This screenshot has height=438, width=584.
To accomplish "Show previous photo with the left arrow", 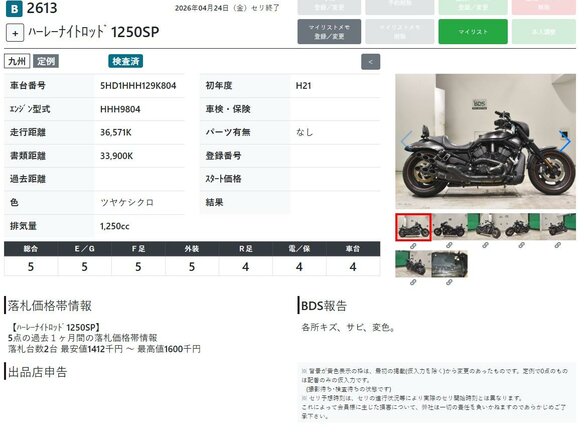I will tap(406, 142).
